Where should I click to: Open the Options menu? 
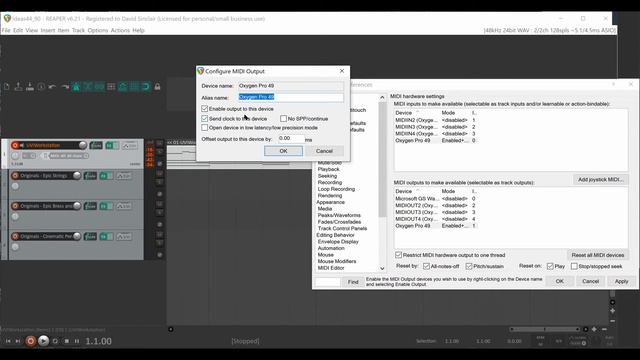point(98,30)
